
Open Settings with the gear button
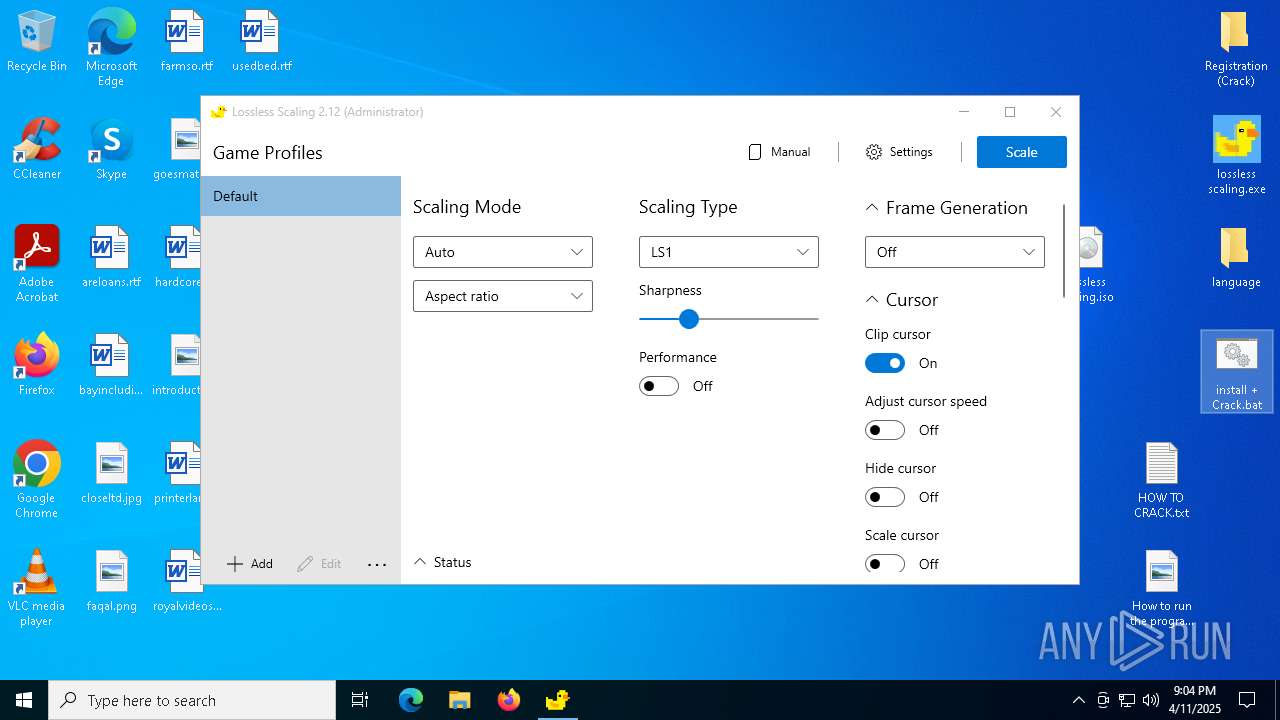[x=899, y=152]
